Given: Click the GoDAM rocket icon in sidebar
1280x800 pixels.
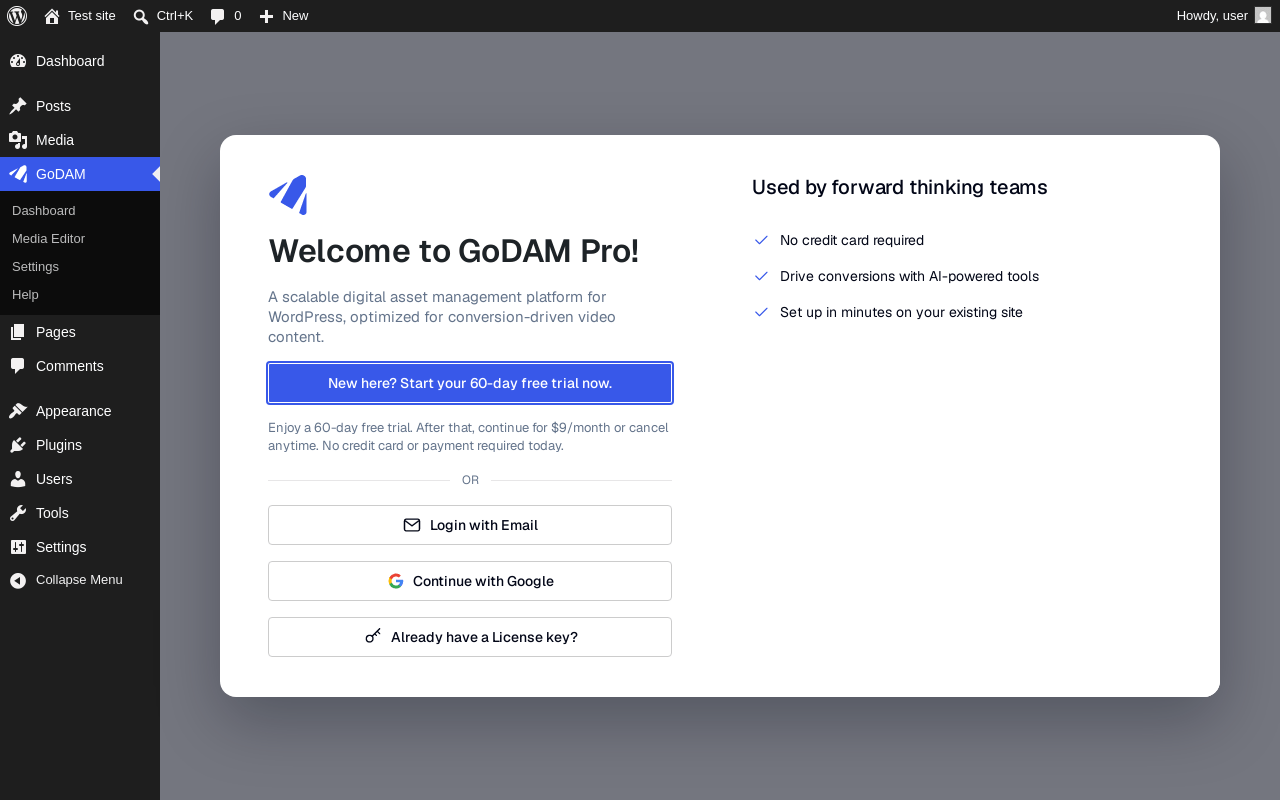Looking at the screenshot, I should pos(18,174).
